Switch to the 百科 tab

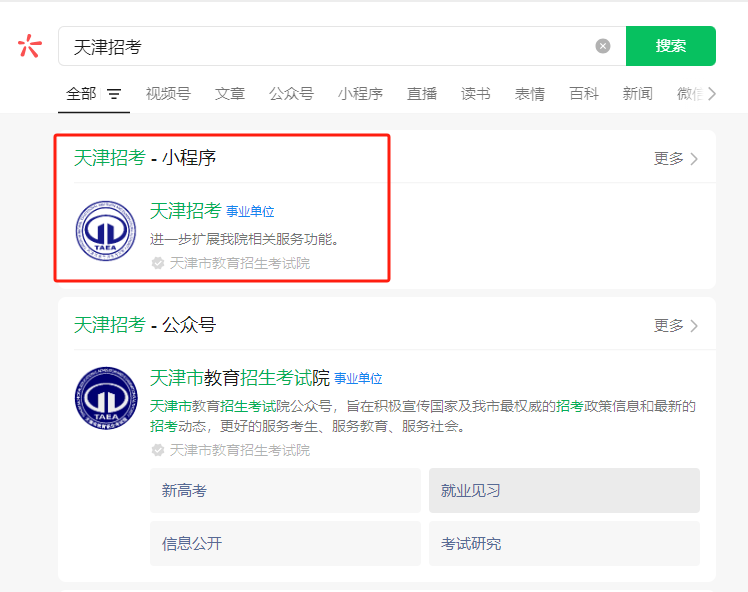[584, 93]
